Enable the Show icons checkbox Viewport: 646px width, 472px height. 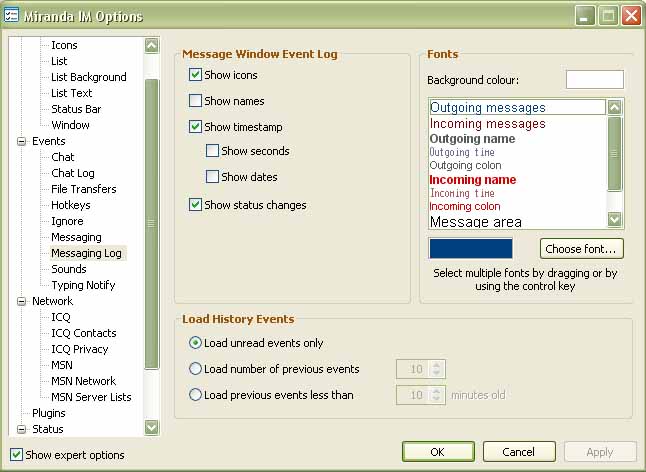coord(195,75)
